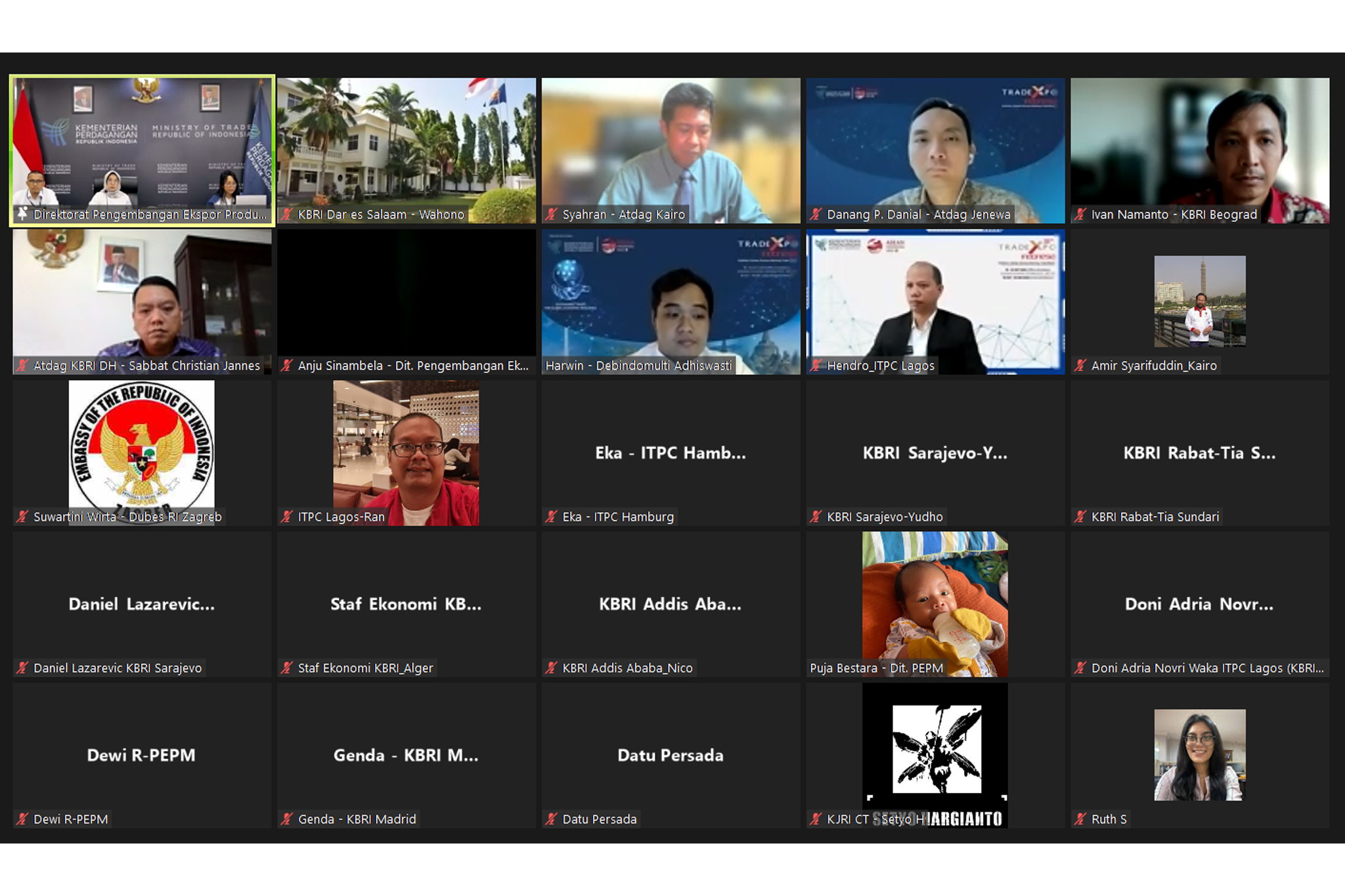1345x896 pixels.
Task: Click 'Suwartini Wirta - Dubes RI Zagreb' label
Action: pyautogui.click(x=127, y=517)
